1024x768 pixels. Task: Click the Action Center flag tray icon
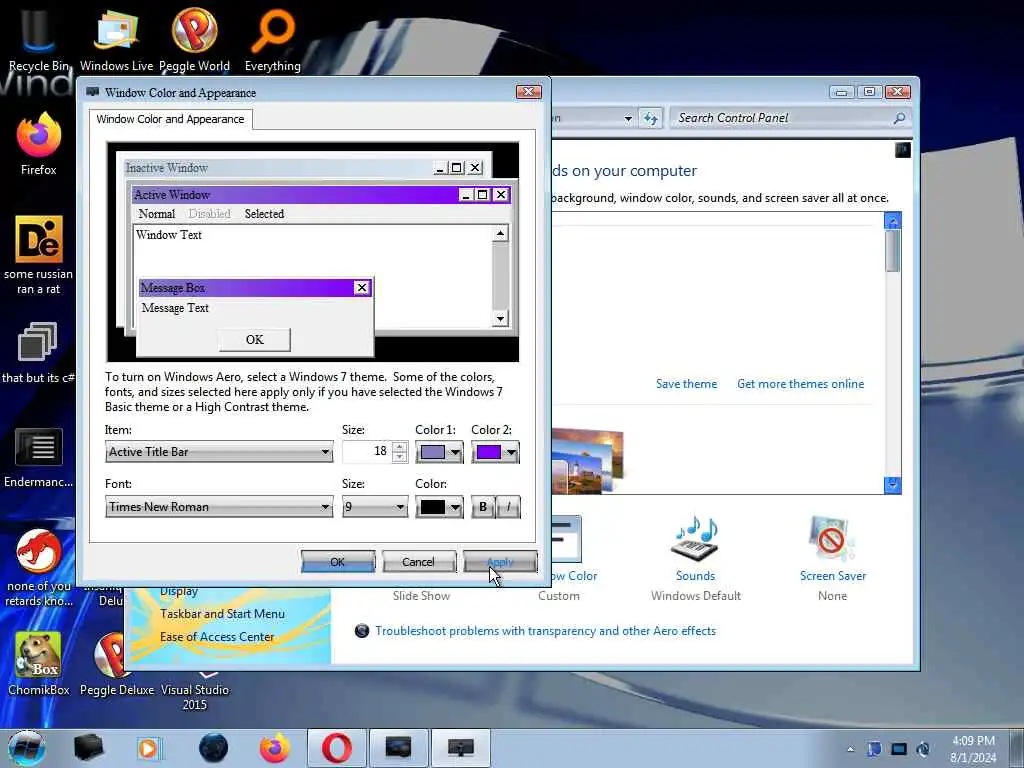874,749
